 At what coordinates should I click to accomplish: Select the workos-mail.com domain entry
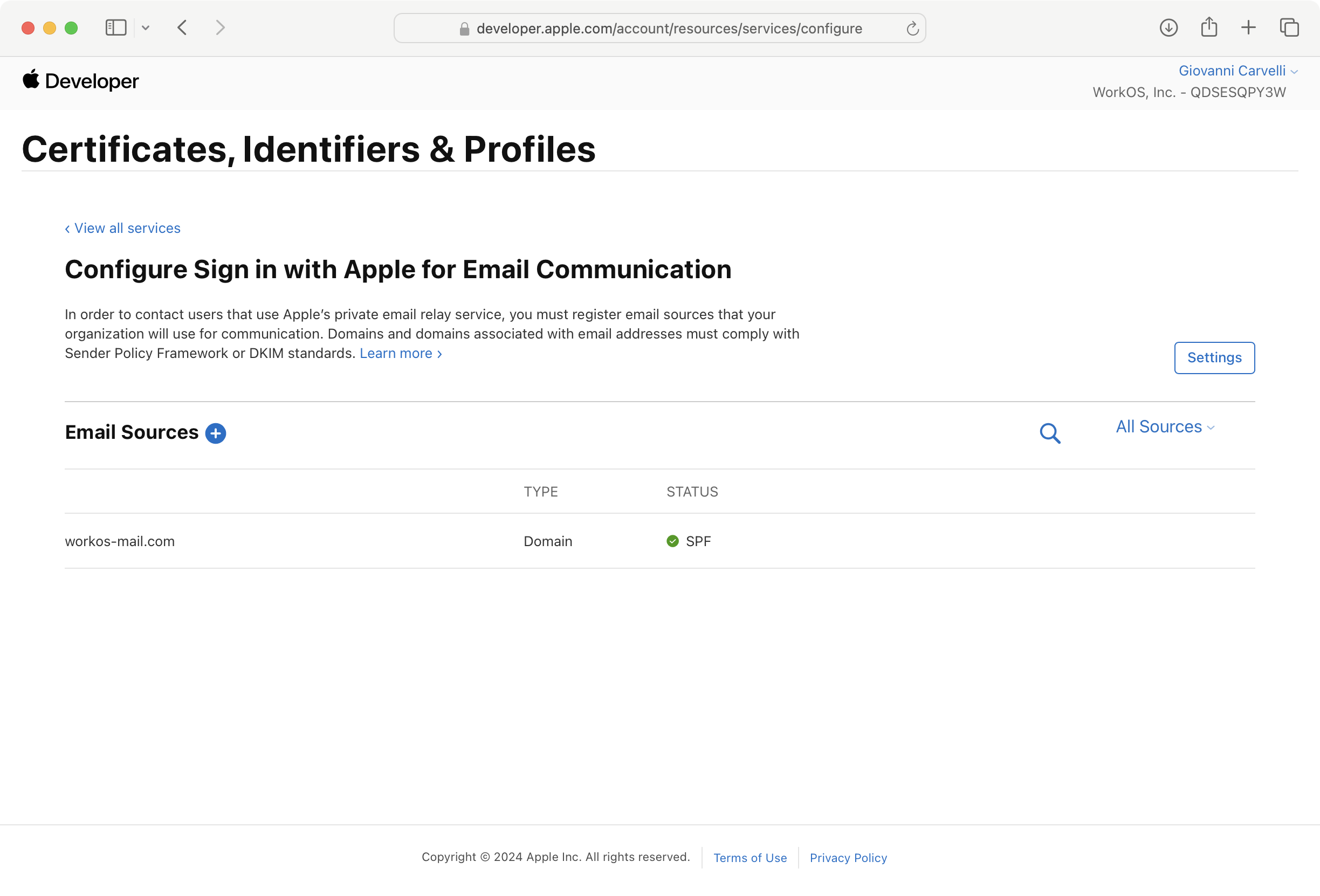pyautogui.click(x=119, y=541)
